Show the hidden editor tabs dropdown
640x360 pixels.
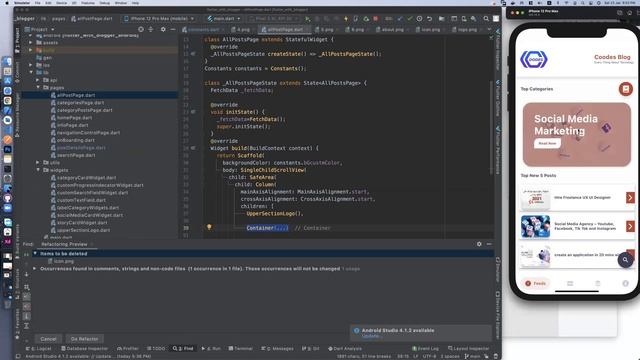(489, 29)
